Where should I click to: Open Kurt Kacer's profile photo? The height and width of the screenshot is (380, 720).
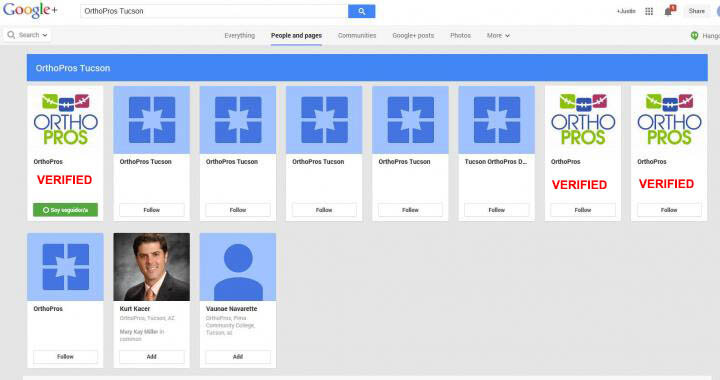click(152, 267)
